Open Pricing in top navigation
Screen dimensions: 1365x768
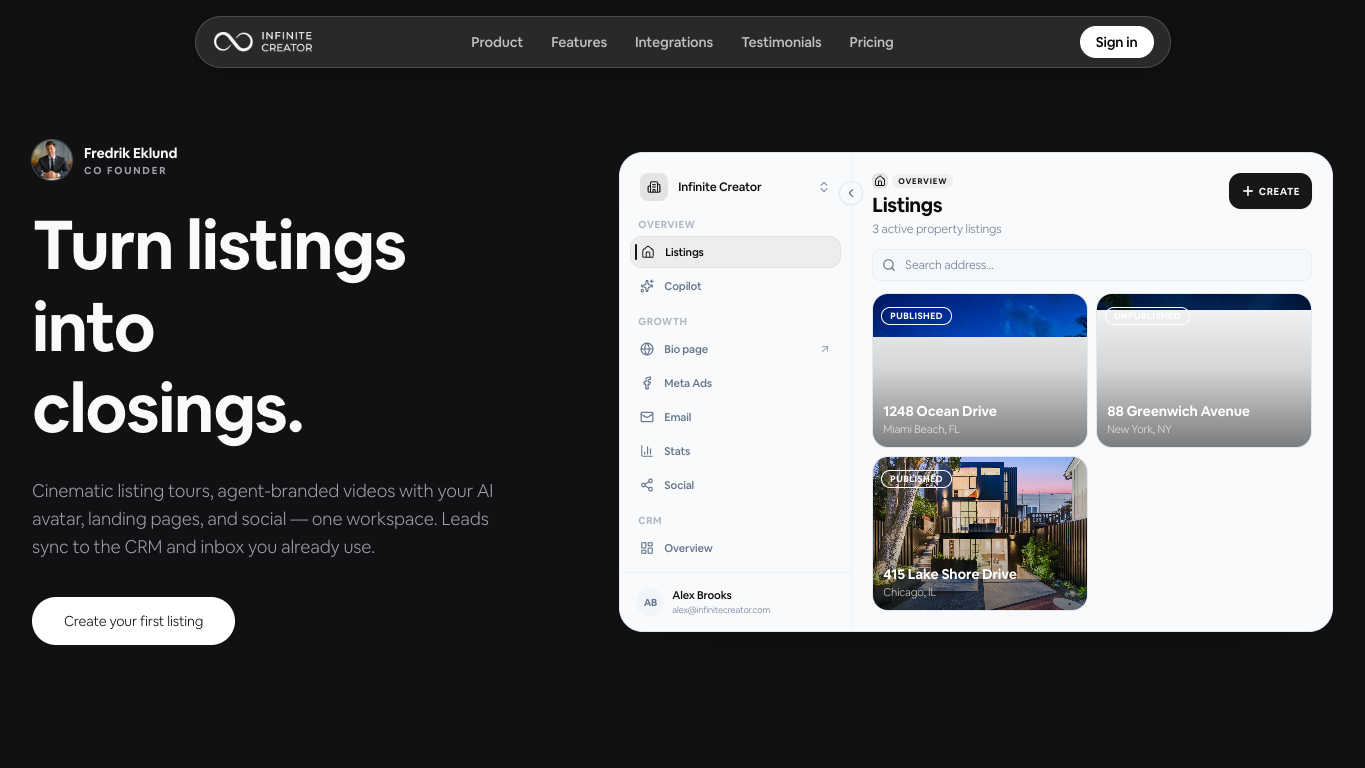pos(871,42)
